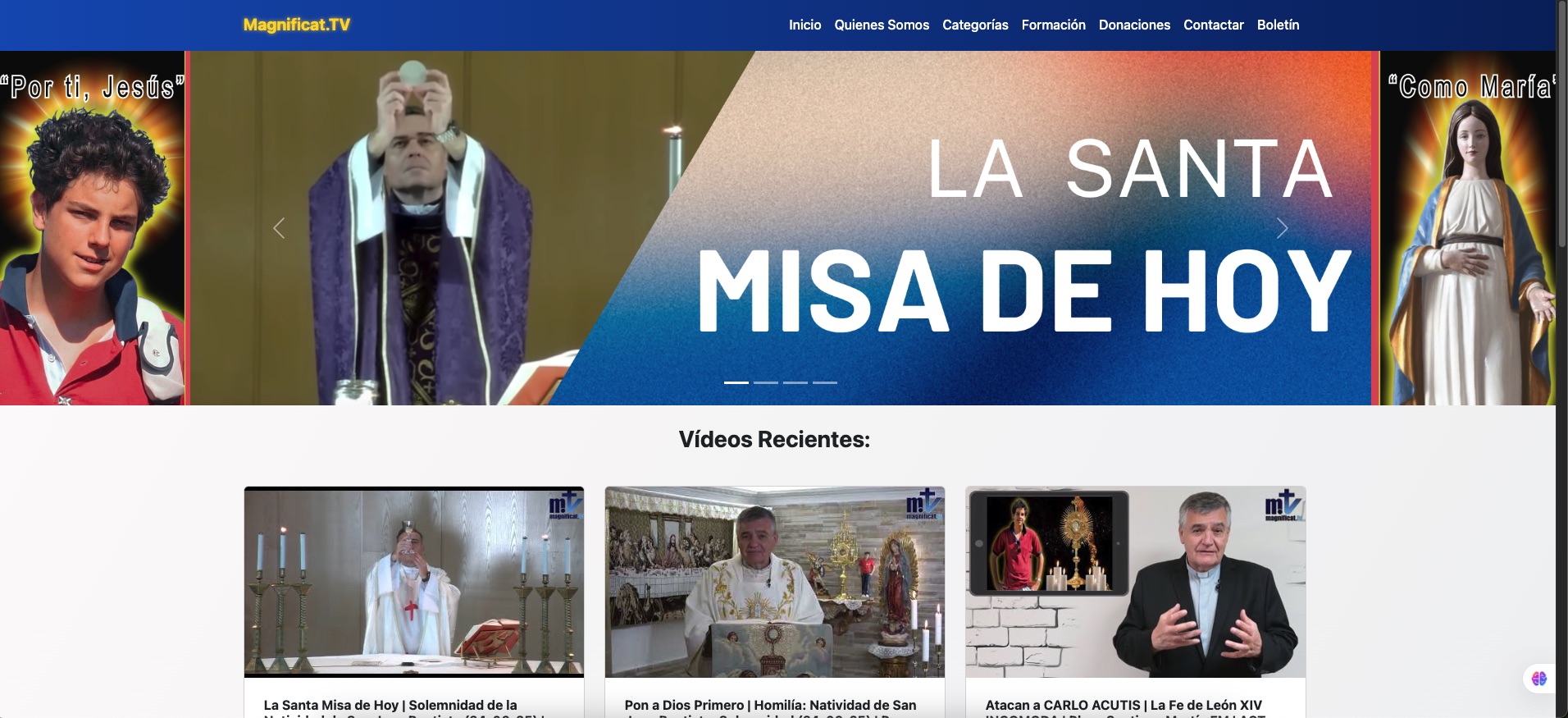Open the Santa Misa de Hoy video thumbnail
The image size is (1568, 718).
coord(414,582)
